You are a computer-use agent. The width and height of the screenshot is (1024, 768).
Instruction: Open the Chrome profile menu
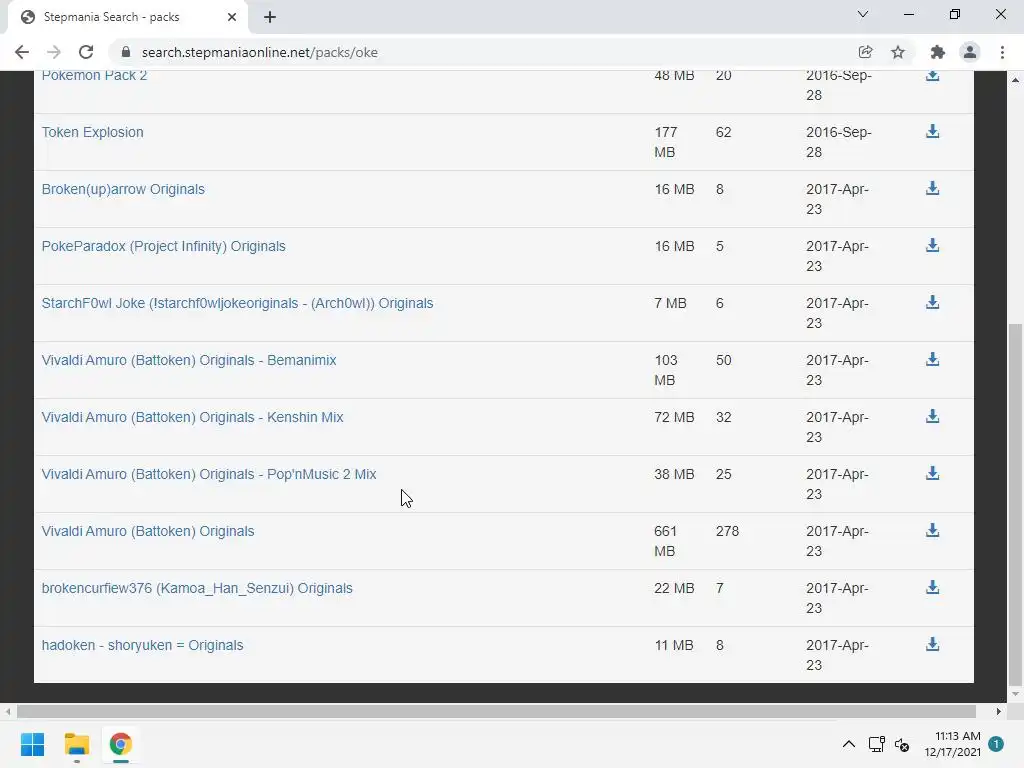(970, 52)
